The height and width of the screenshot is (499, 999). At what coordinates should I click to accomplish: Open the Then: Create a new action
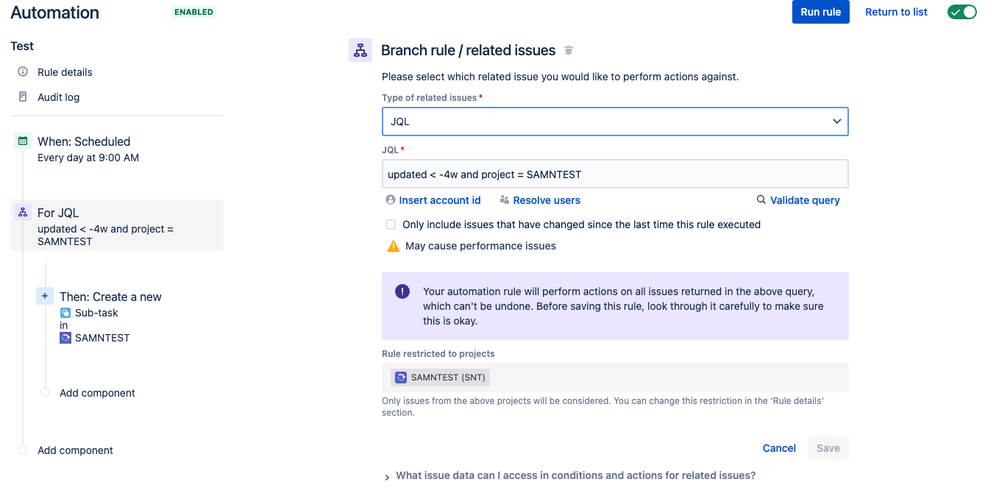[110, 297]
